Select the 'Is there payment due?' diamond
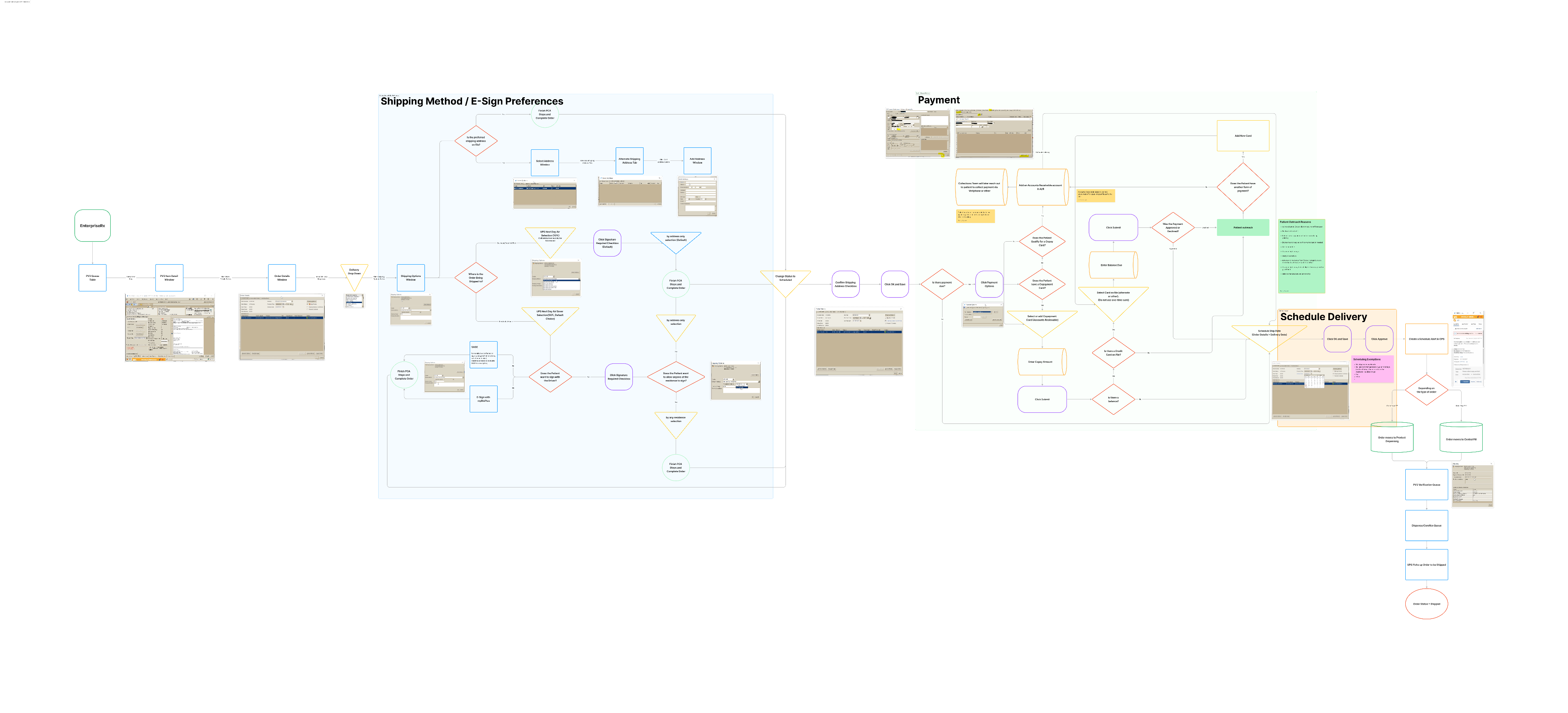 point(942,284)
